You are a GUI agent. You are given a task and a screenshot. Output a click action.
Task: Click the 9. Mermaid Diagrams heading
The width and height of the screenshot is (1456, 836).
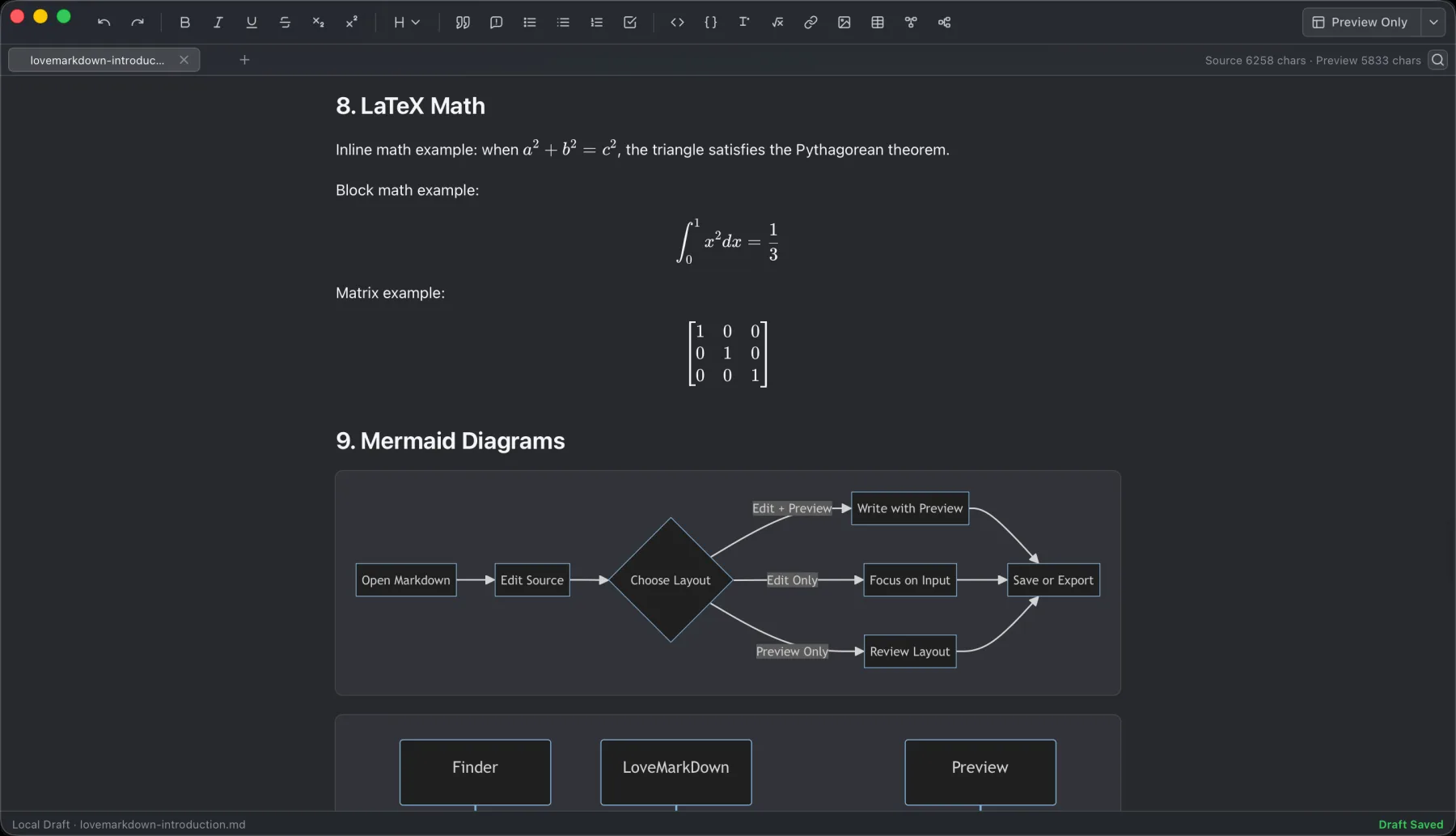coord(450,441)
